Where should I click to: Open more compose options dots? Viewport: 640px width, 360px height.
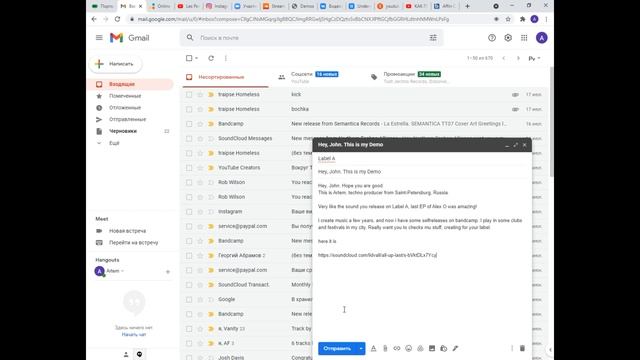click(511, 348)
